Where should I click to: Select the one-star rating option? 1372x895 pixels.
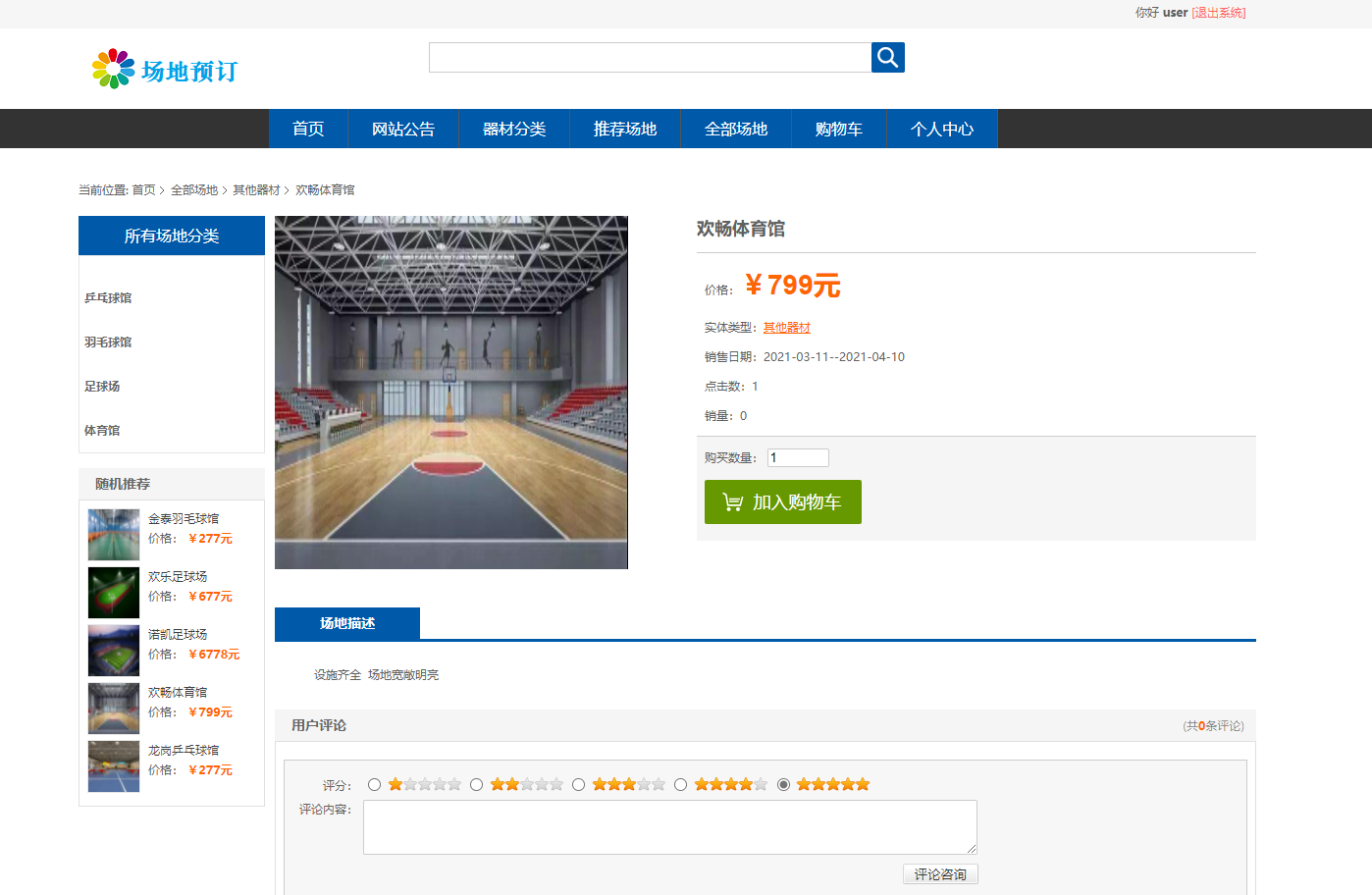[x=374, y=784]
